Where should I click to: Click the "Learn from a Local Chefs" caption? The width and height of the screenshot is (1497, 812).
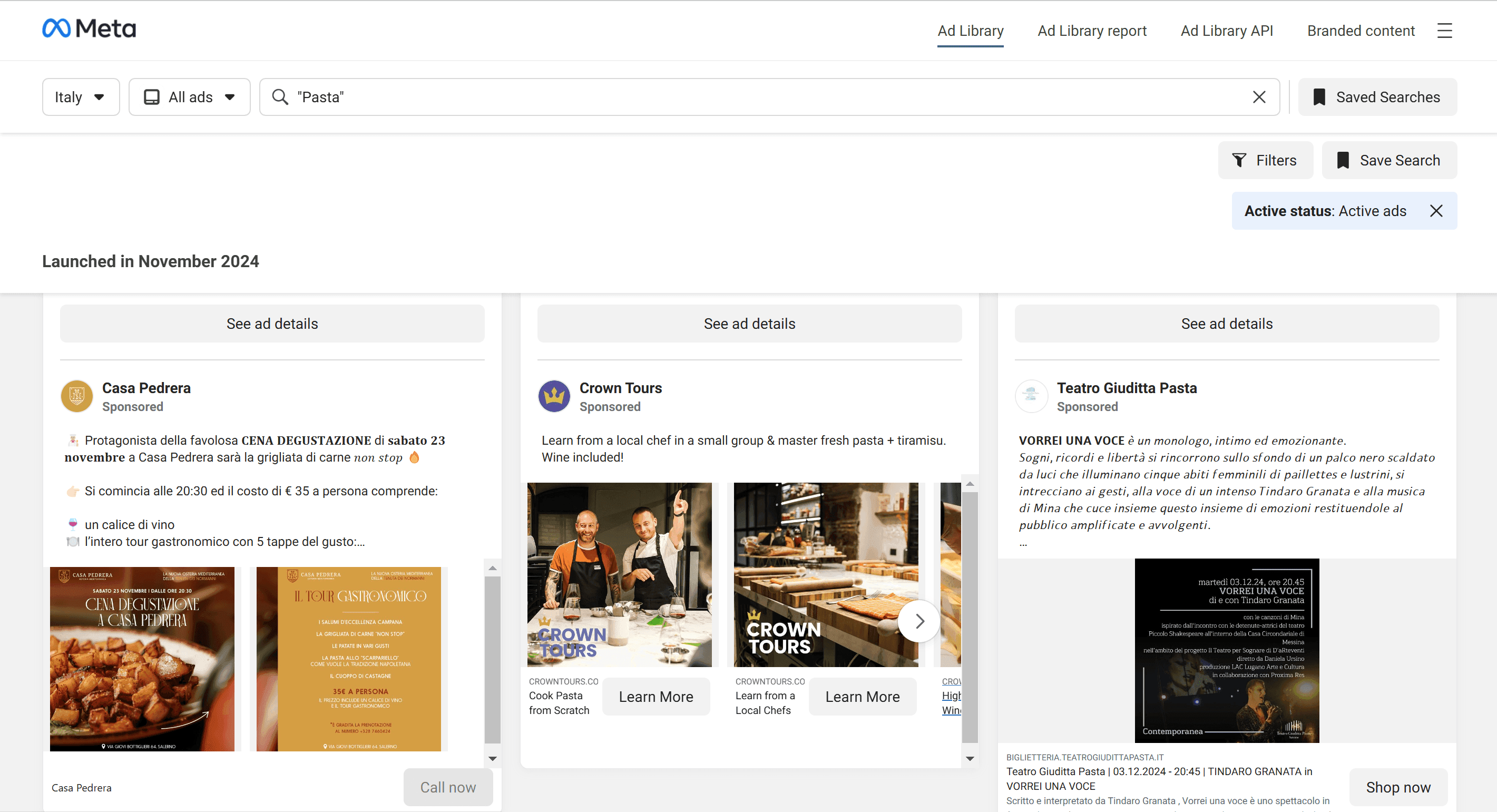[x=765, y=703]
